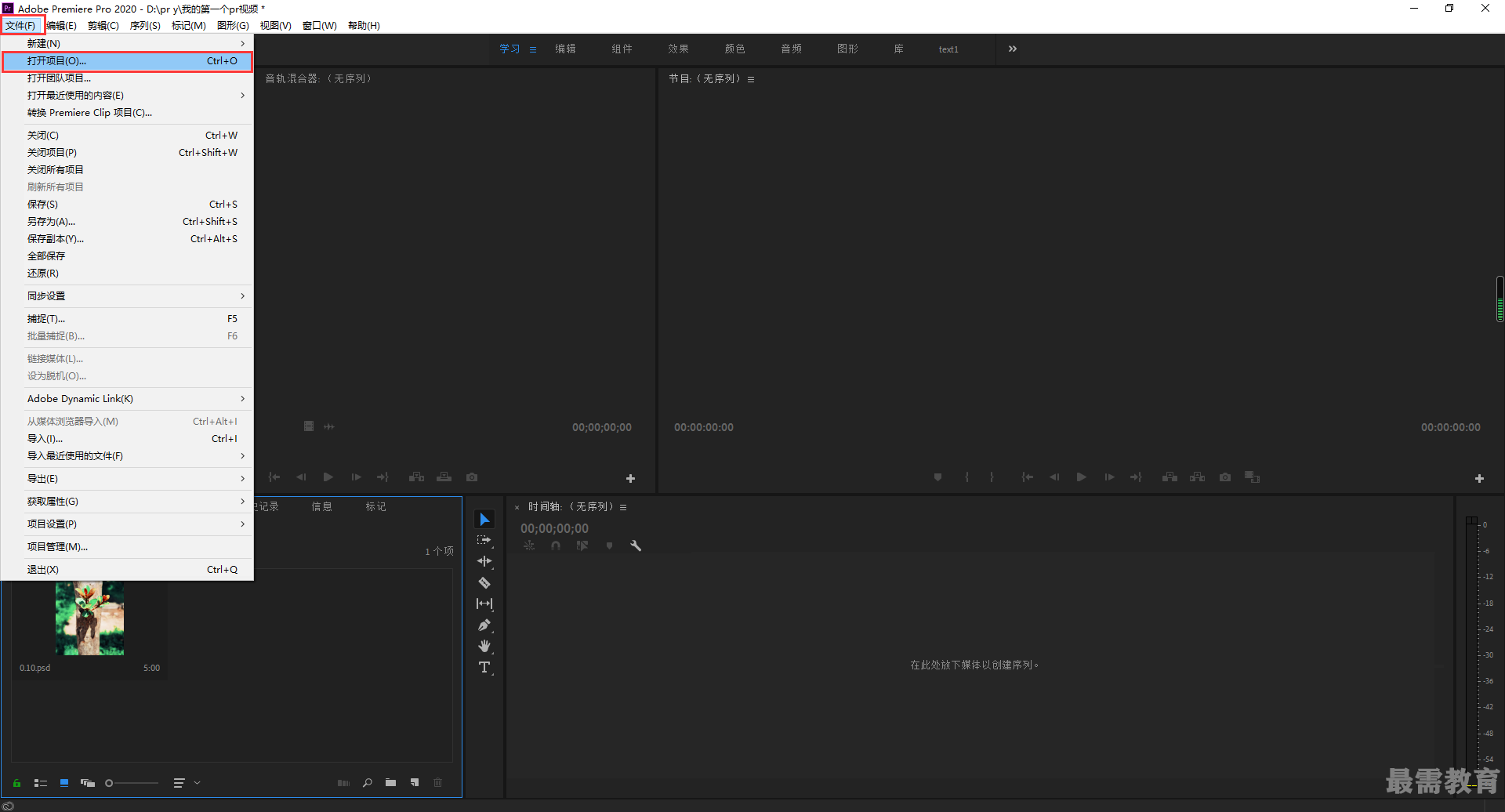The image size is (1505, 812).
Task: Create new bin folder icon
Action: [x=390, y=782]
